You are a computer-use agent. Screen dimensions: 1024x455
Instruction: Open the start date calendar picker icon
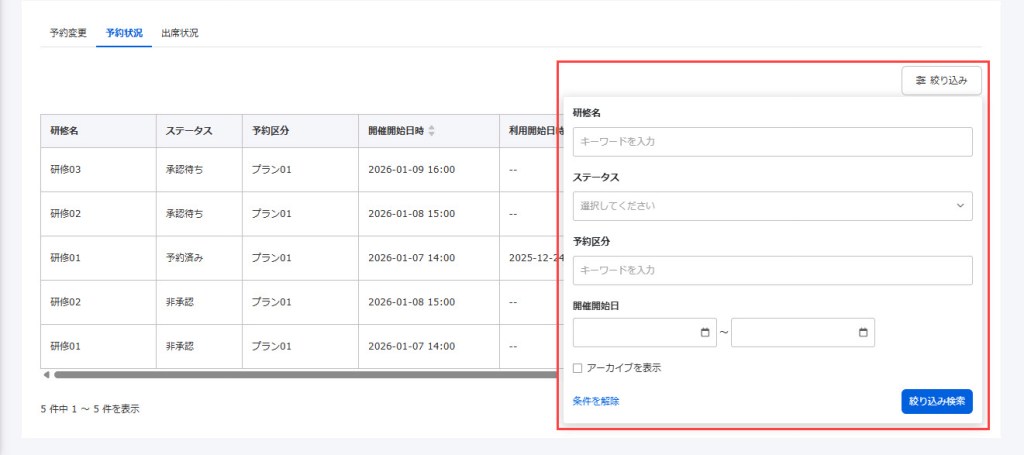[705, 333]
